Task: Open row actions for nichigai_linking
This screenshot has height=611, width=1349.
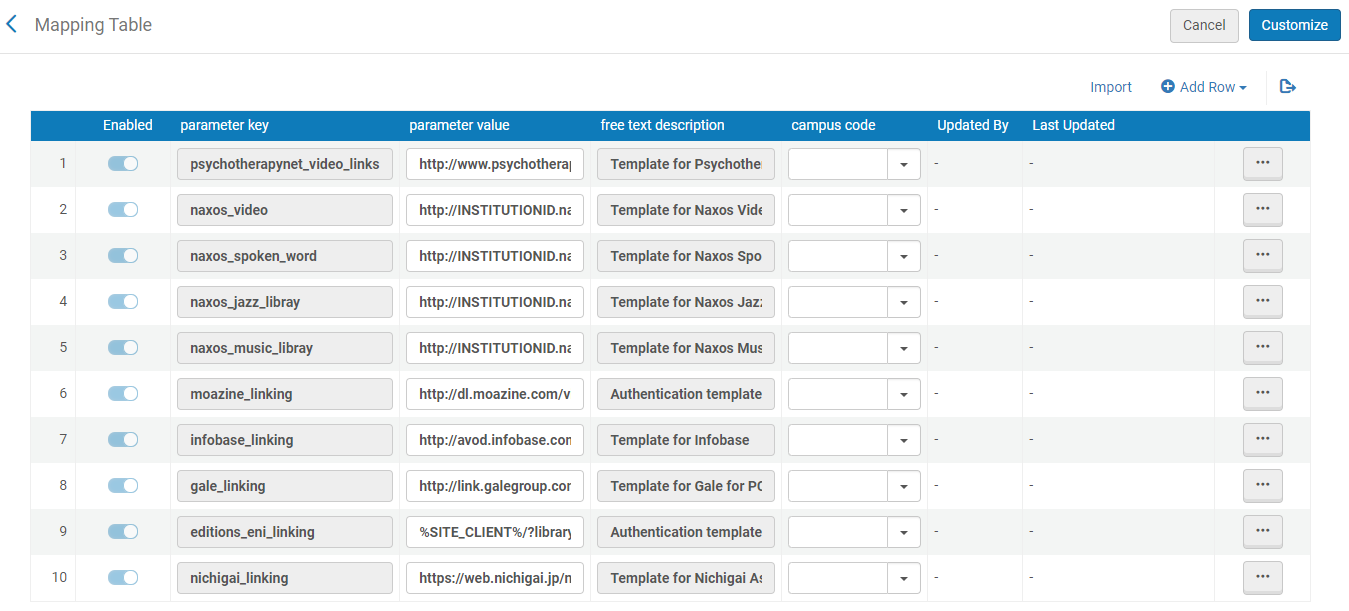Action: (1262, 578)
